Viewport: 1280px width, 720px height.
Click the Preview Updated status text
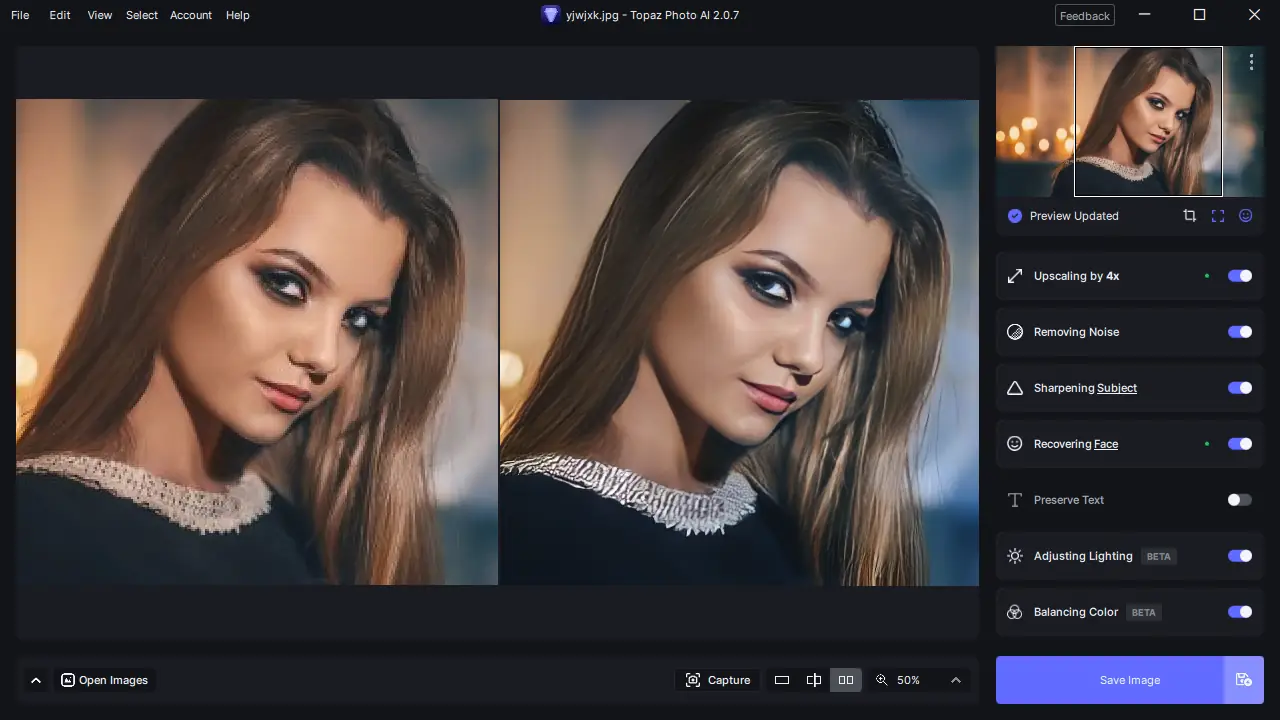click(1074, 216)
